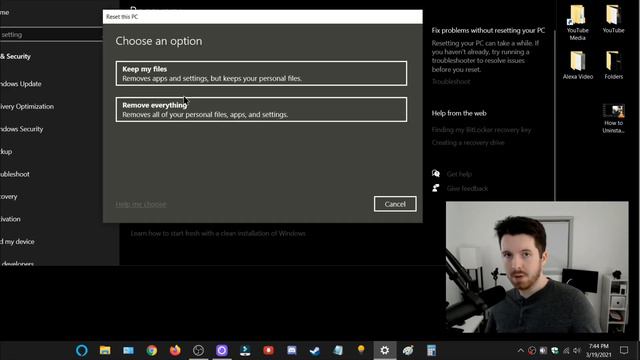This screenshot has height=360, width=640.
Task: Open the network icon in tray
Action: (566, 350)
